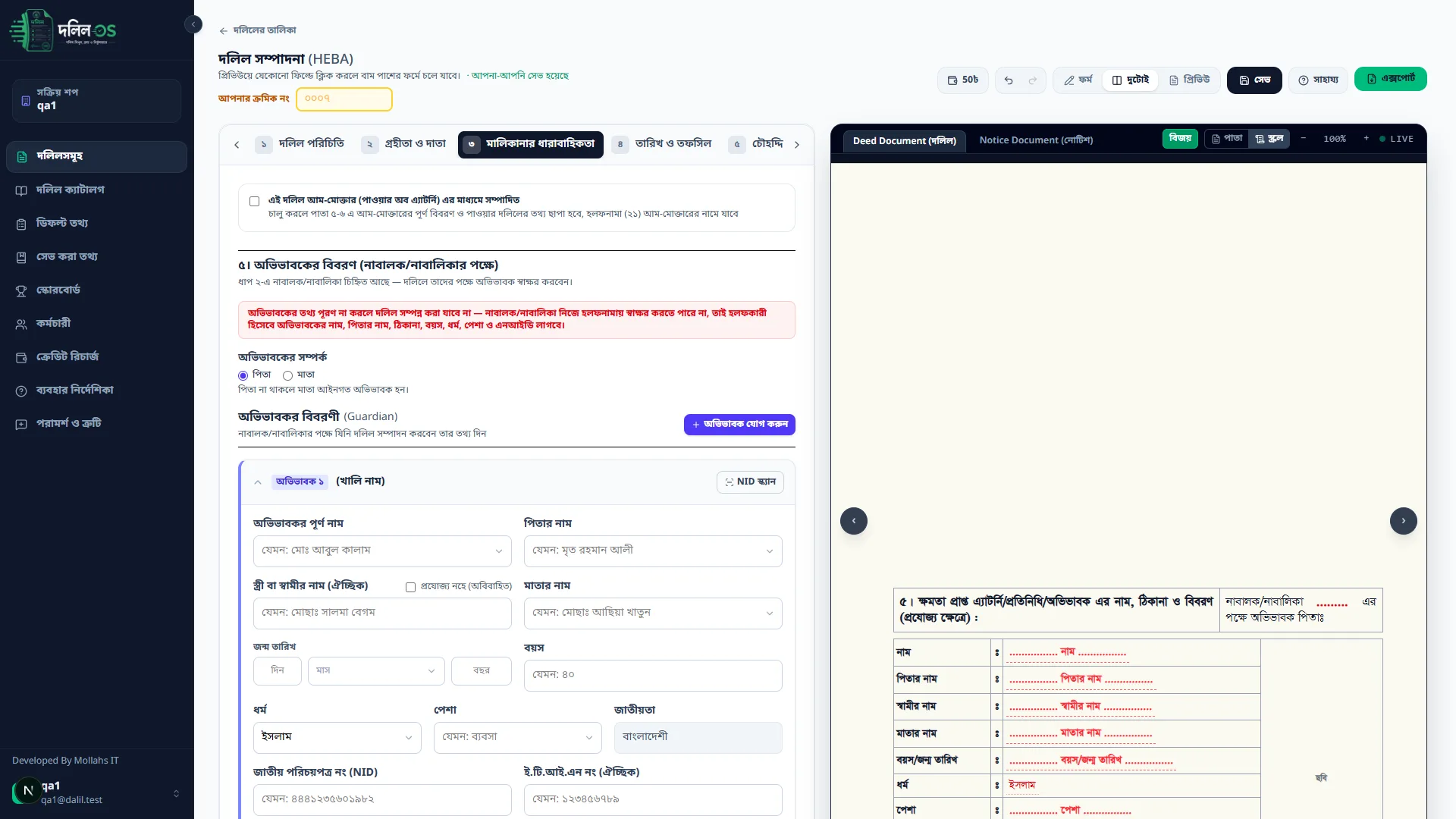Viewport: 1456px width, 819px height.
Task: Open স্কোরবোর্ড trophy icon in sidebar
Action: (x=21, y=290)
